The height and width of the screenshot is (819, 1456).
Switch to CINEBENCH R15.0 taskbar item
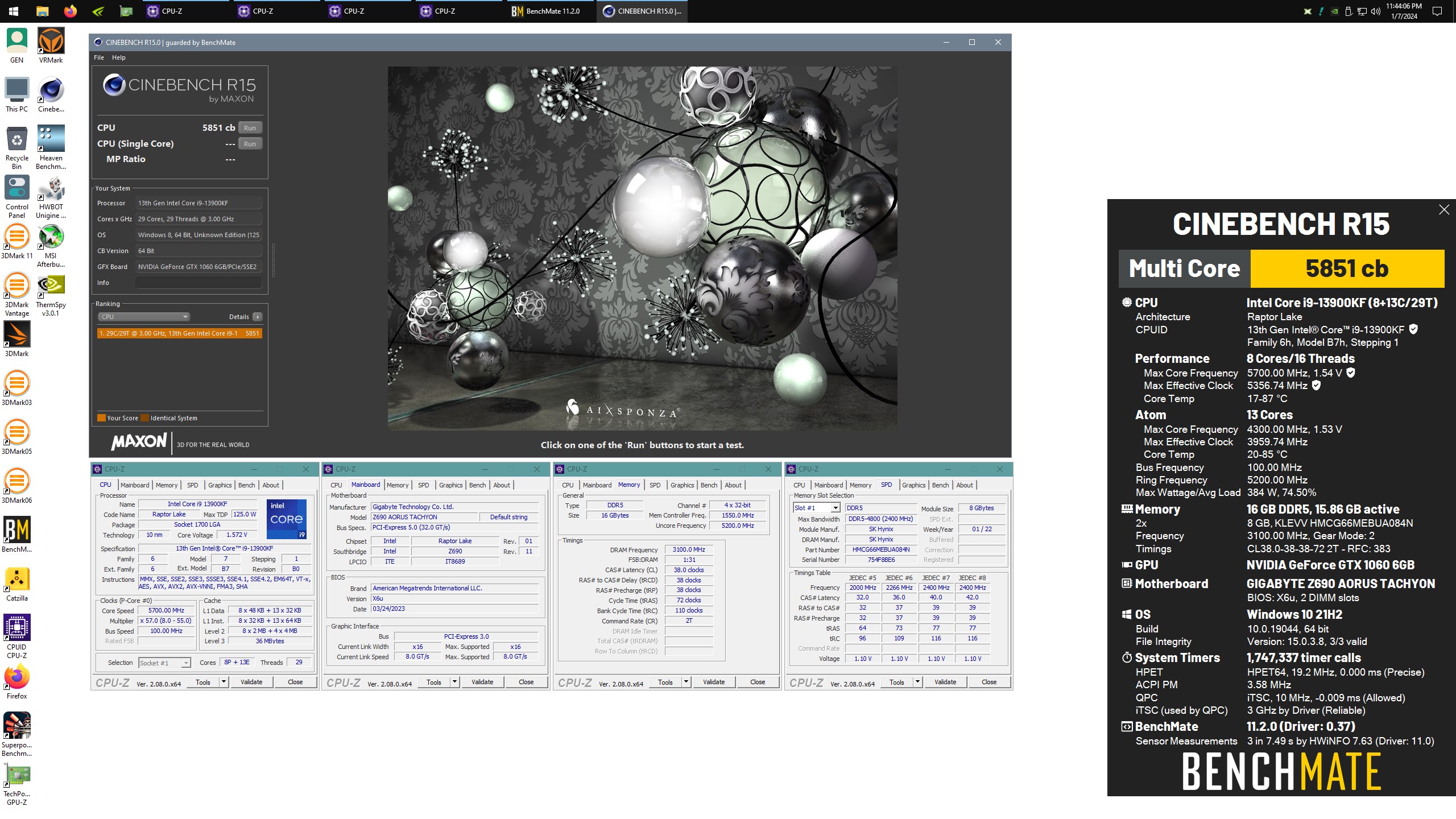tap(643, 11)
